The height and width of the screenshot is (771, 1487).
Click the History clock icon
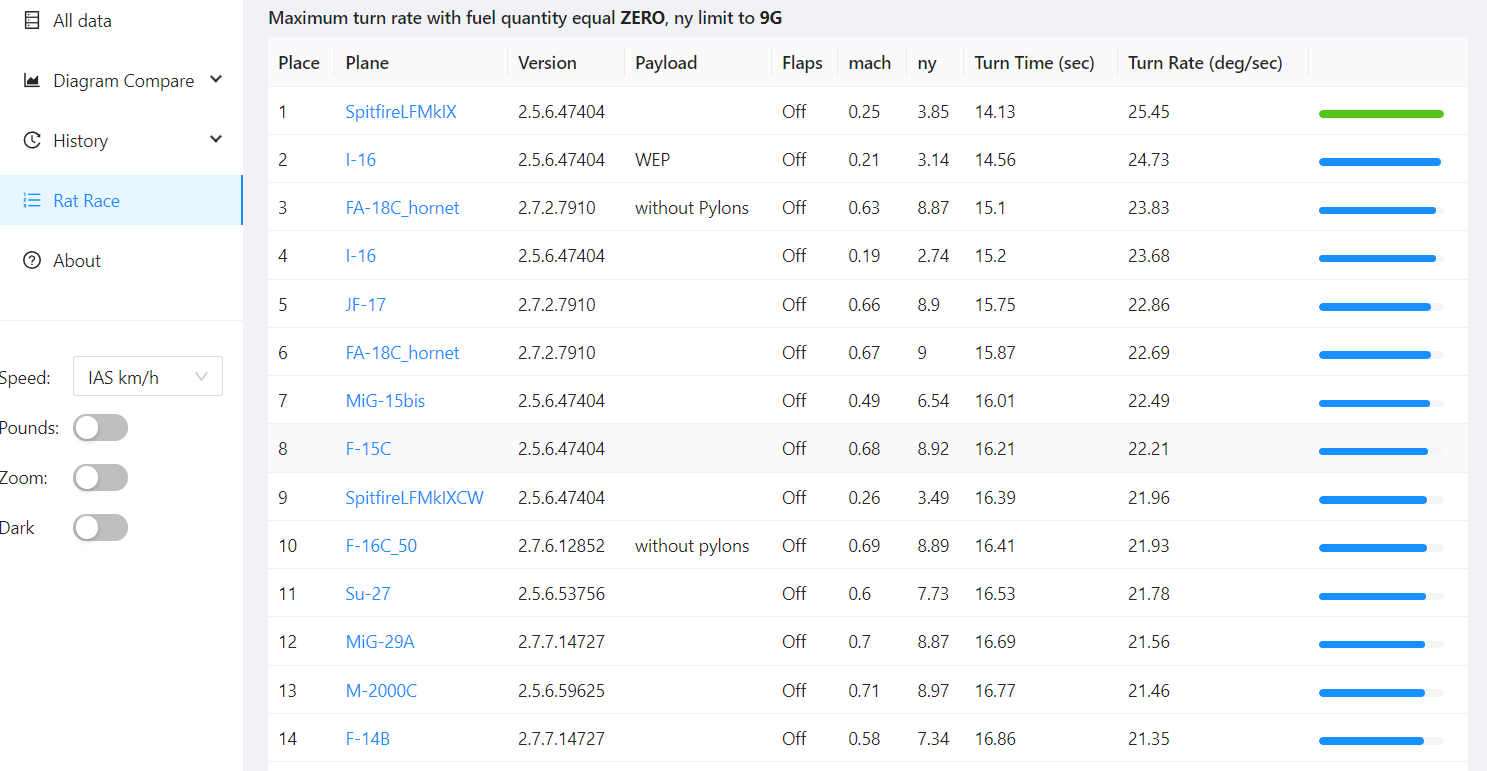[x=32, y=140]
